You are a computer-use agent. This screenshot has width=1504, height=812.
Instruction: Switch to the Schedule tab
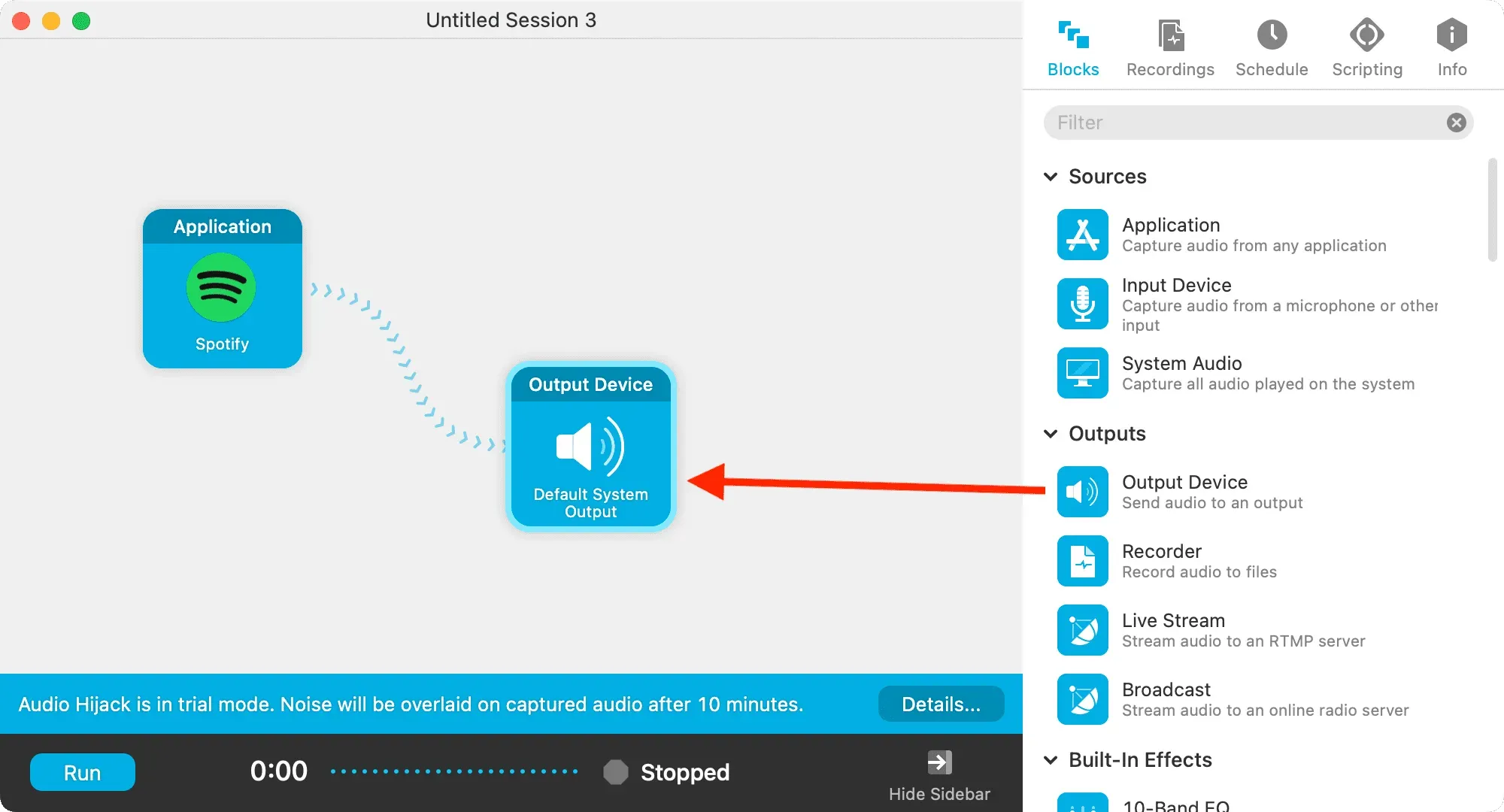pos(1271,47)
